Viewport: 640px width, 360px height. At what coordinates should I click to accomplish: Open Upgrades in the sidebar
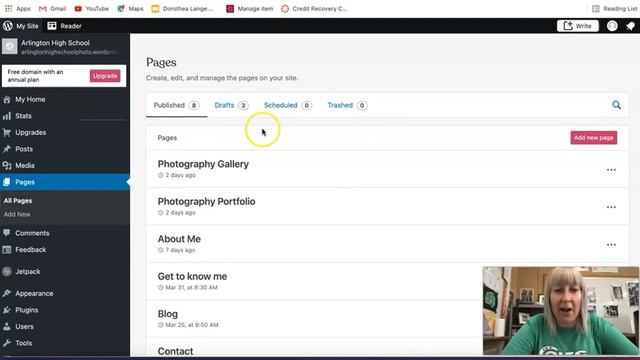point(31,132)
